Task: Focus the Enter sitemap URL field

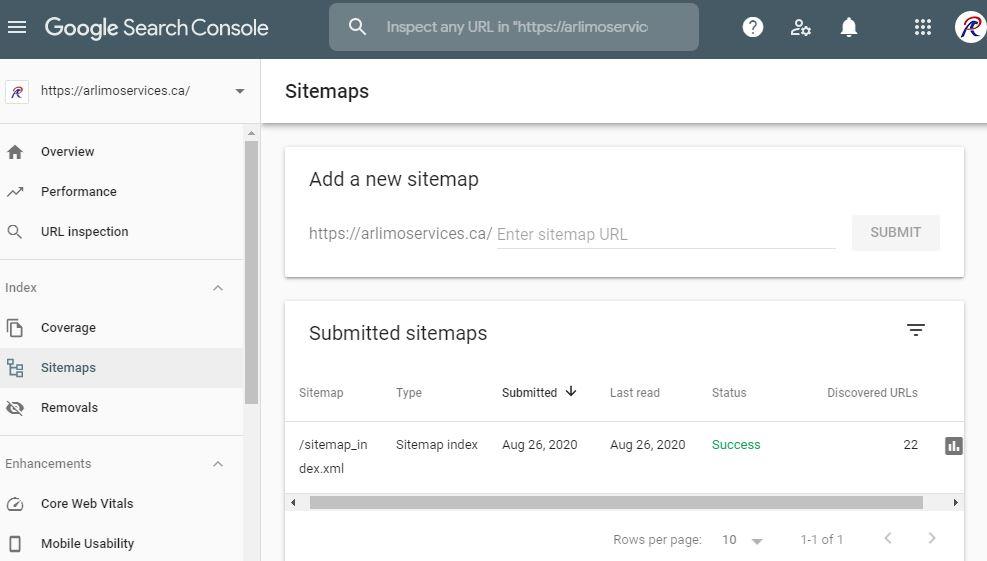Action: point(666,234)
